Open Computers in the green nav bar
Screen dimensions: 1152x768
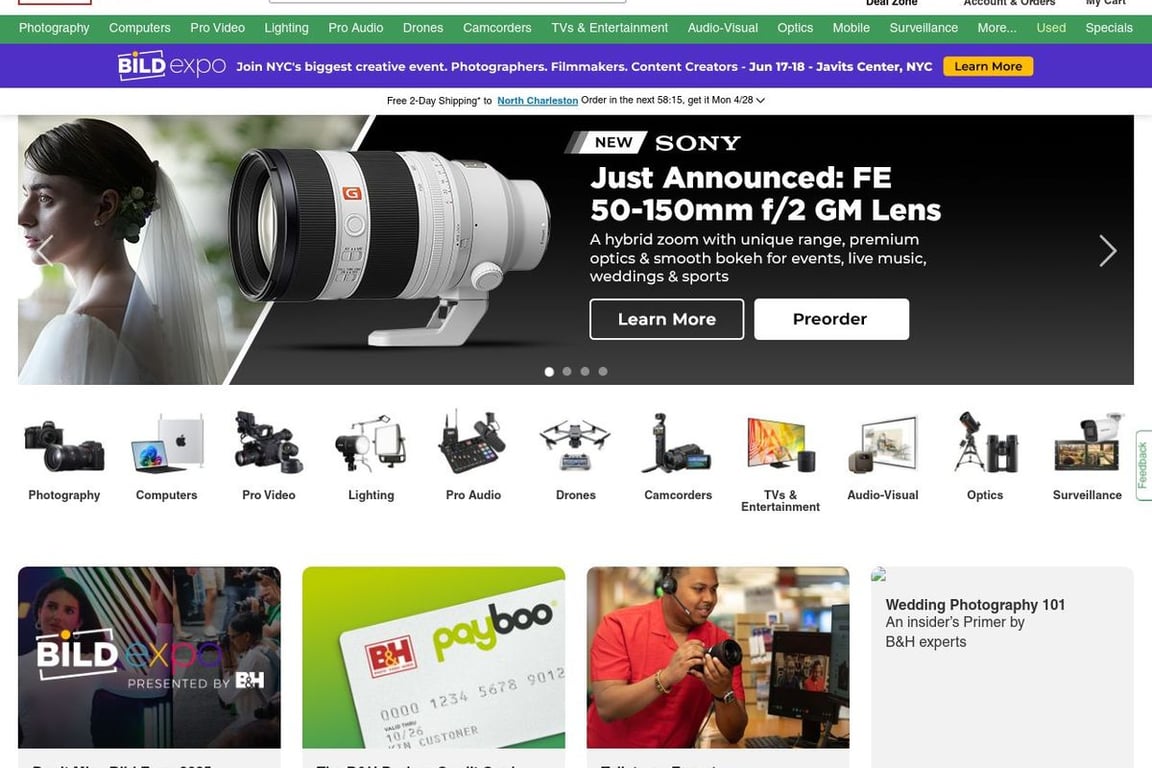click(x=140, y=28)
